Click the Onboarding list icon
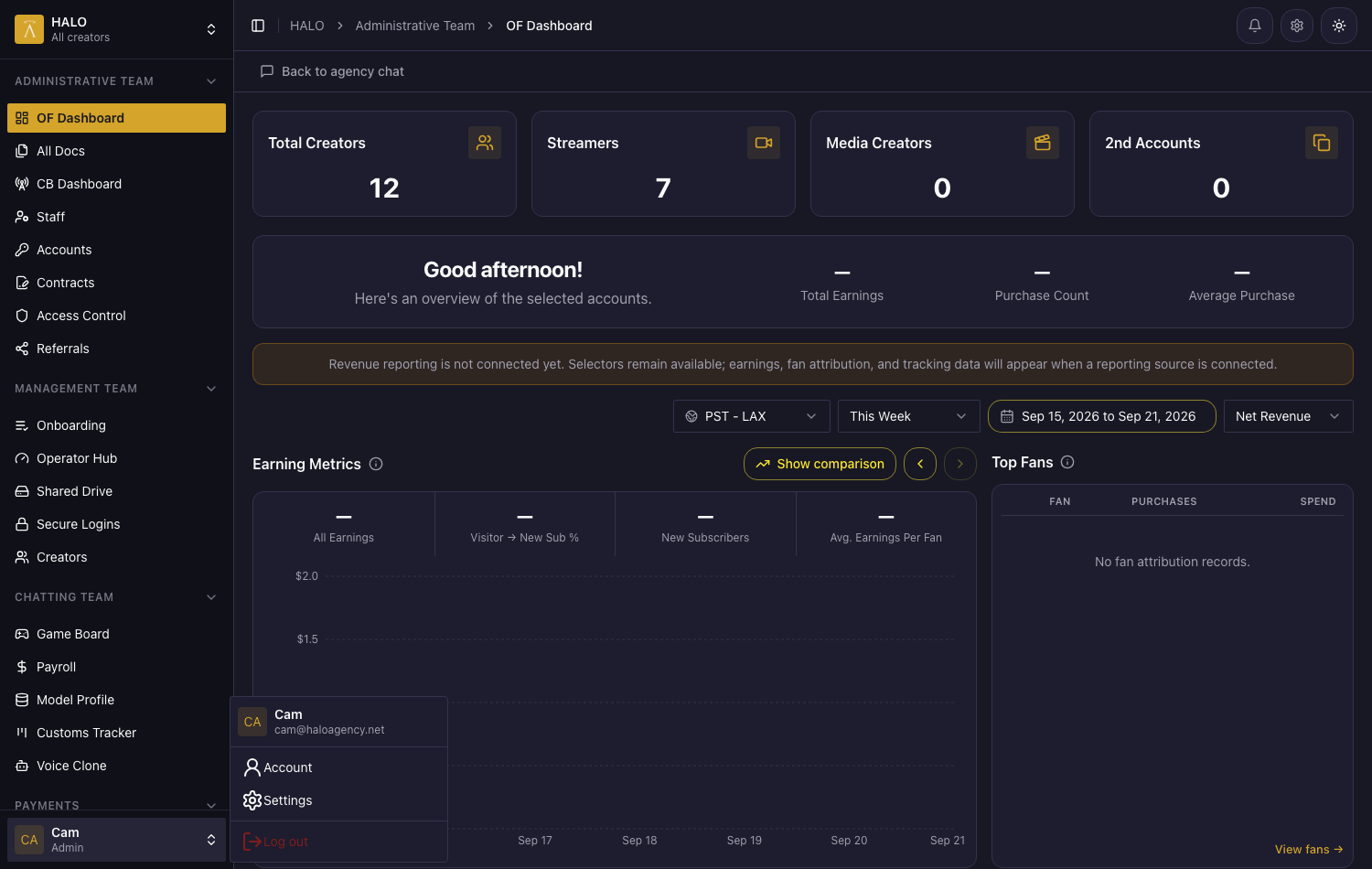The image size is (1372, 869). [22, 425]
